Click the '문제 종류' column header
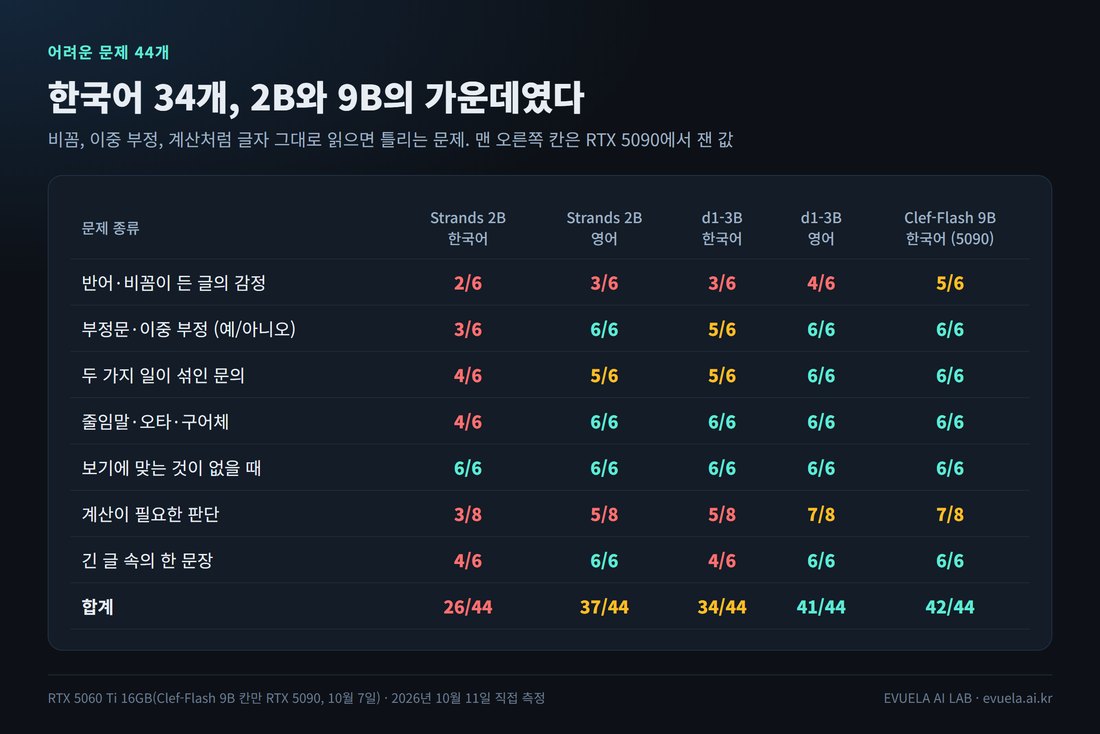 110,228
